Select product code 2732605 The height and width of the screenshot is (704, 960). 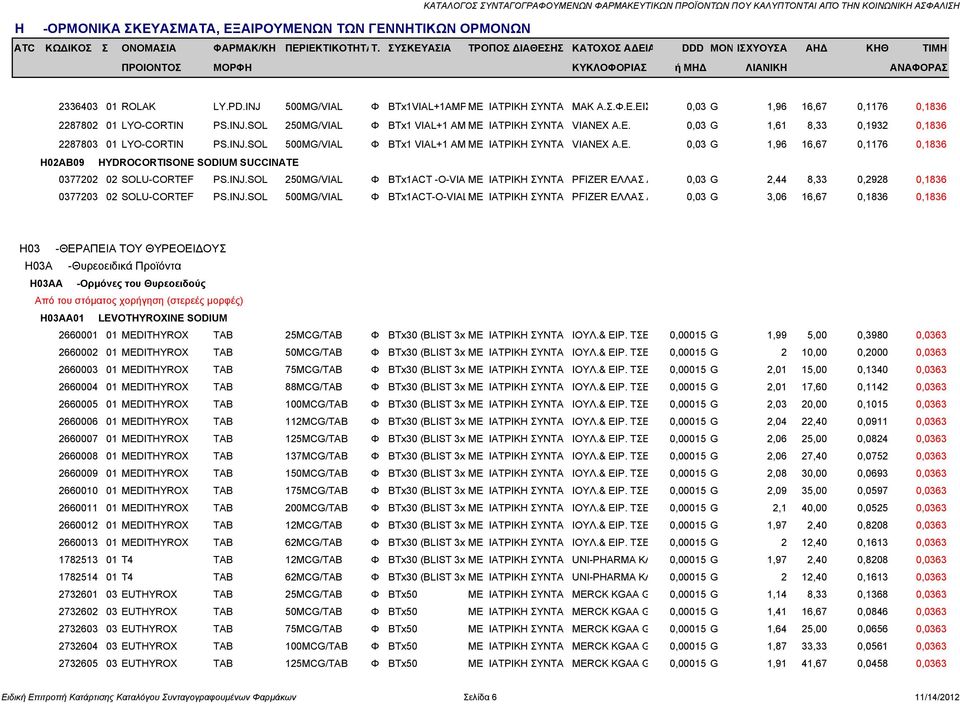[78, 664]
